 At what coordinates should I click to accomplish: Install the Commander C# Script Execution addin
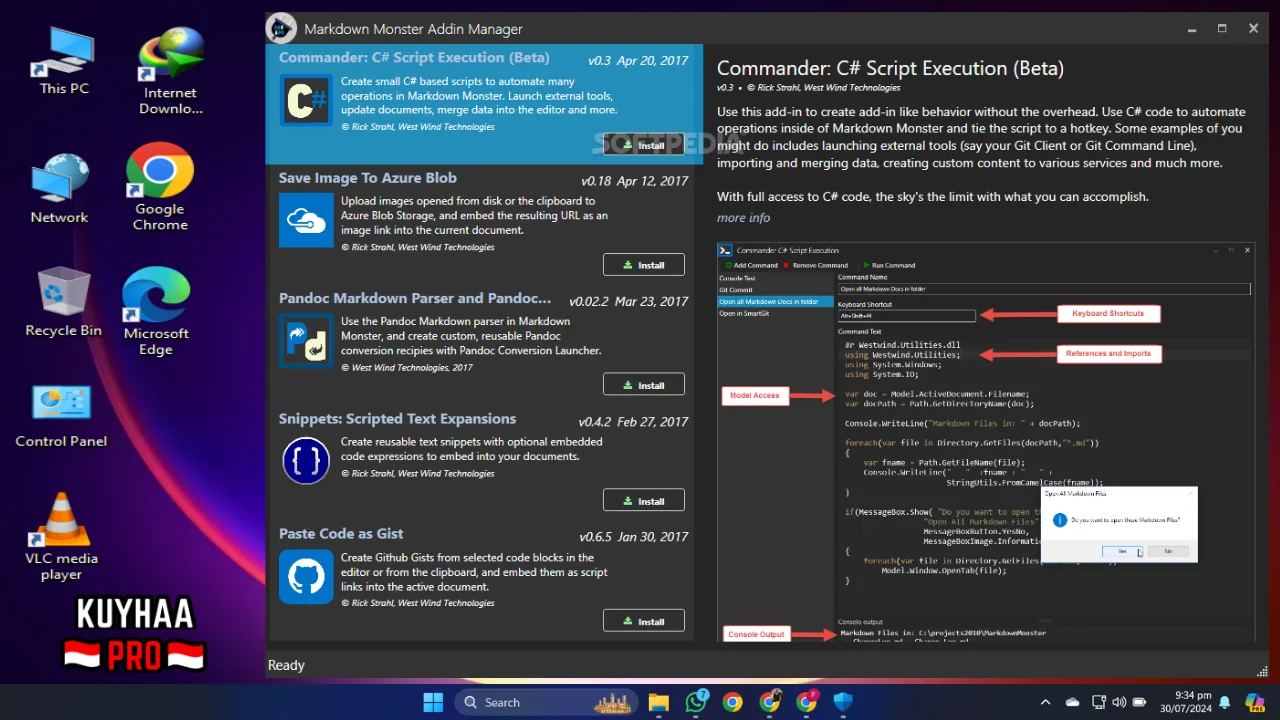coord(644,145)
